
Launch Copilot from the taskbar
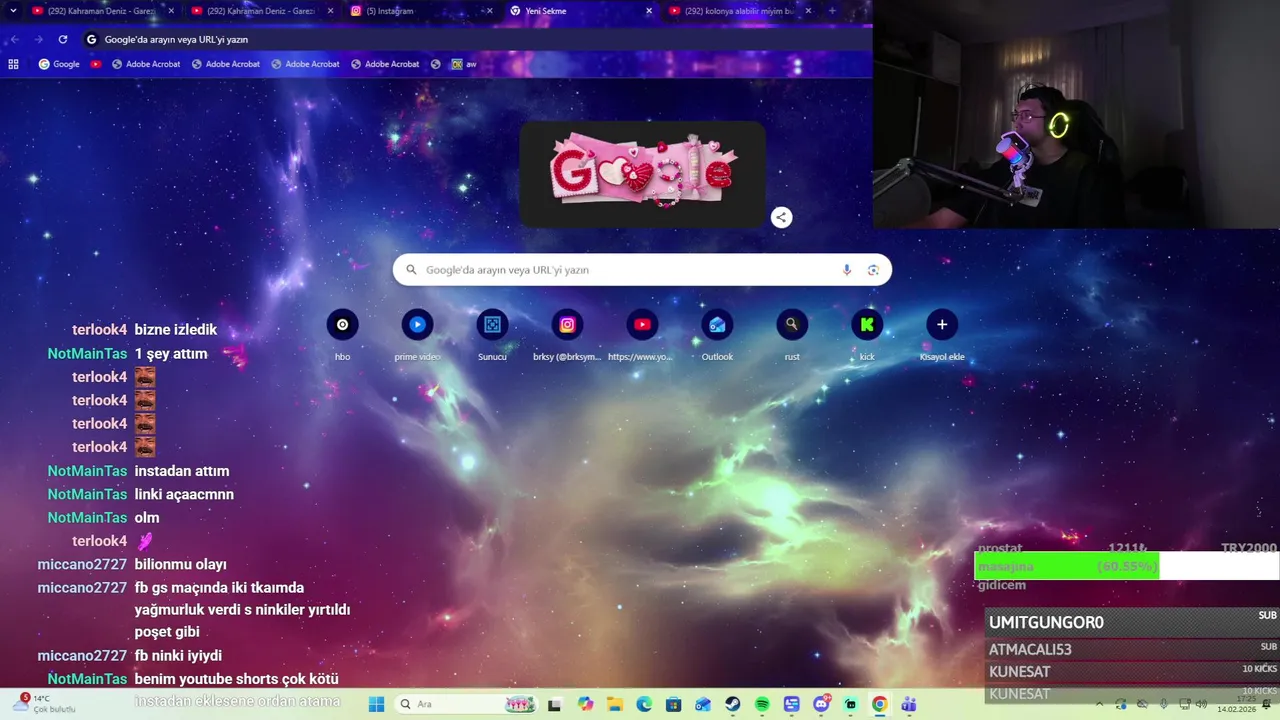coord(585,704)
